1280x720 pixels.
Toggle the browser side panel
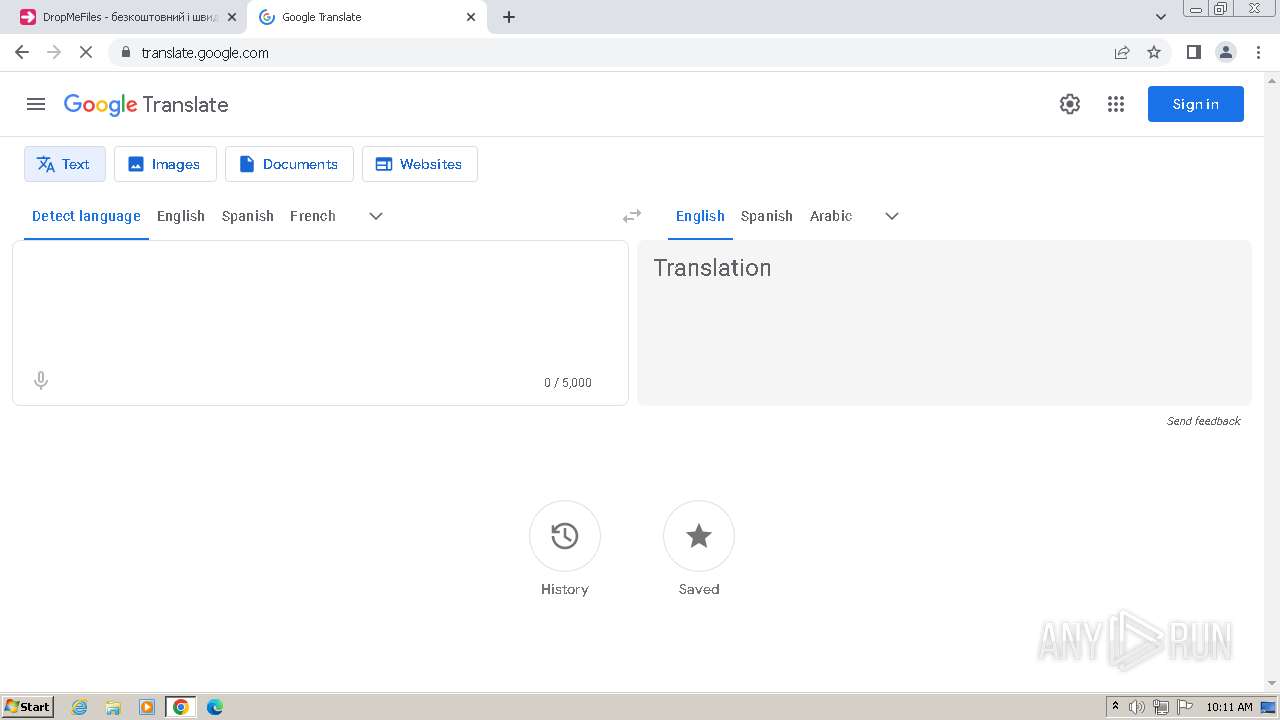click(x=1193, y=52)
